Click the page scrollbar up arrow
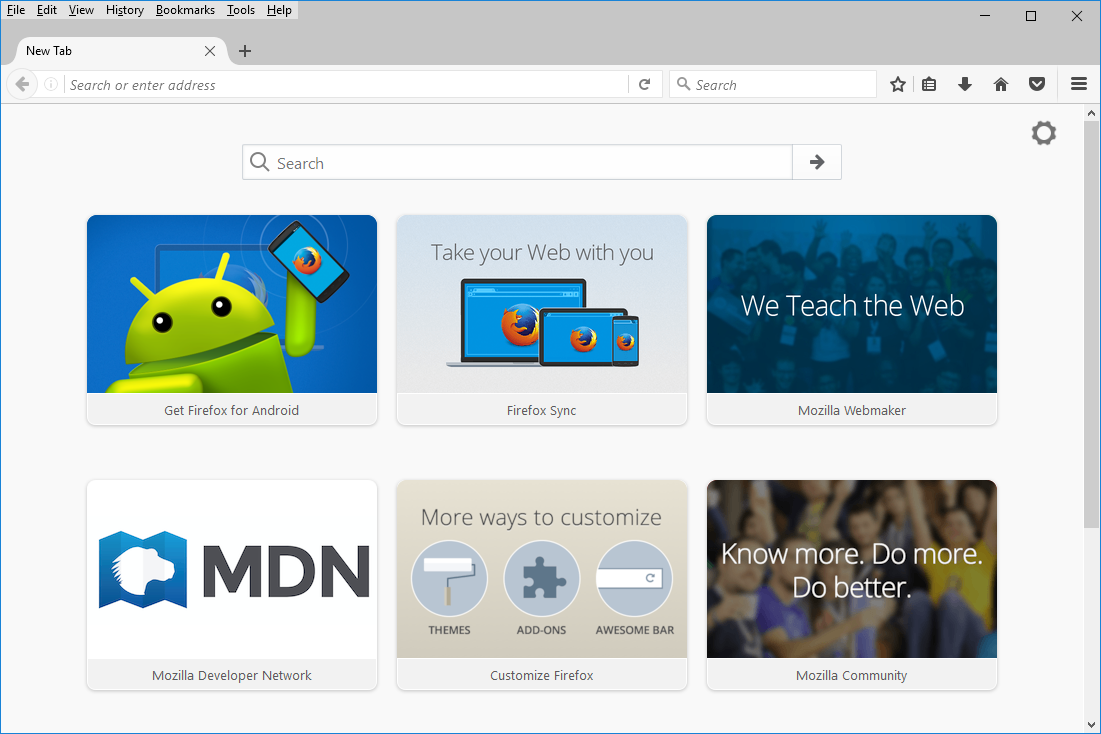This screenshot has height=734, width=1101. (1091, 112)
